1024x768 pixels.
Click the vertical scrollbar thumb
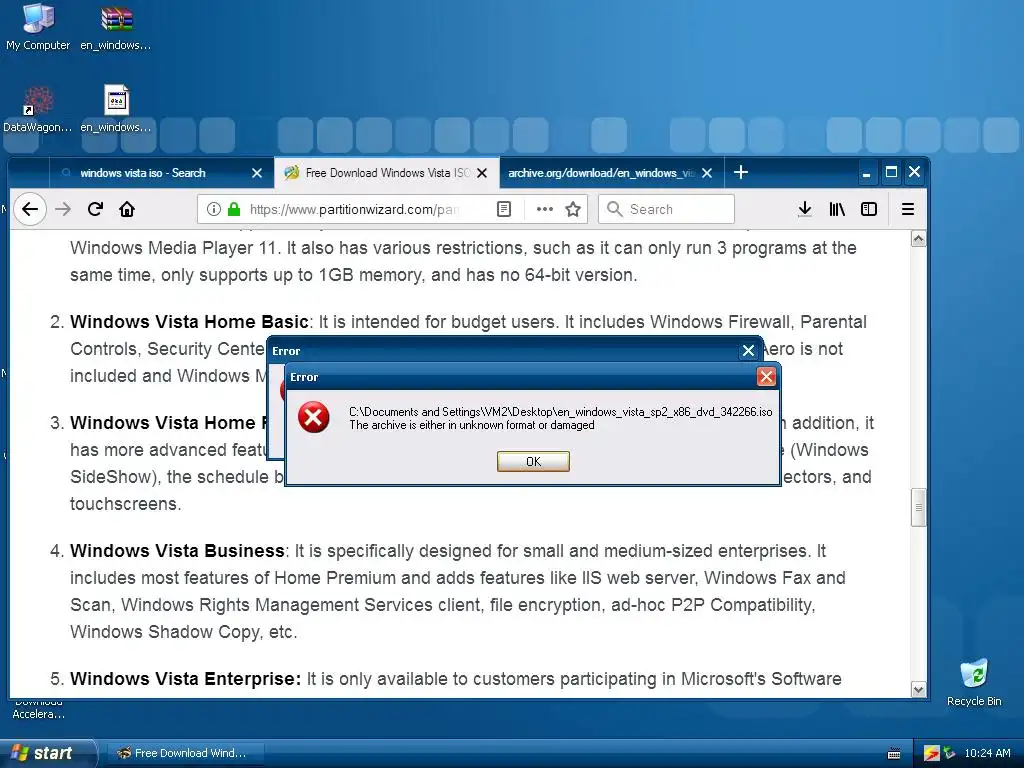(x=918, y=507)
